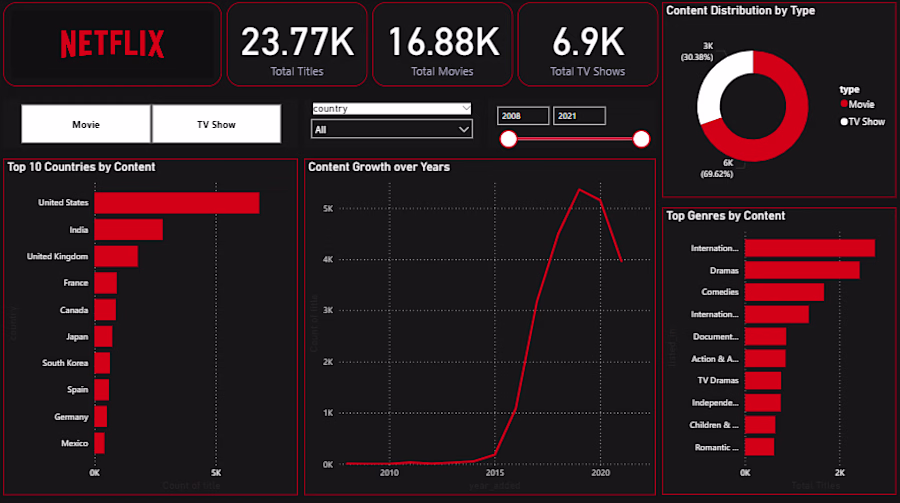Select the Spain bar
The height and width of the screenshot is (503, 900).
(102, 390)
